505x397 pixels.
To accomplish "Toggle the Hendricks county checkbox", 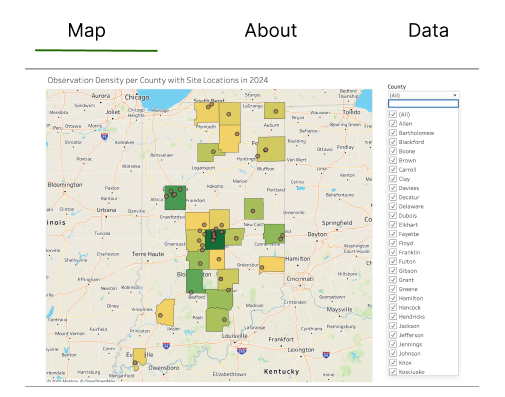I will tap(393, 317).
